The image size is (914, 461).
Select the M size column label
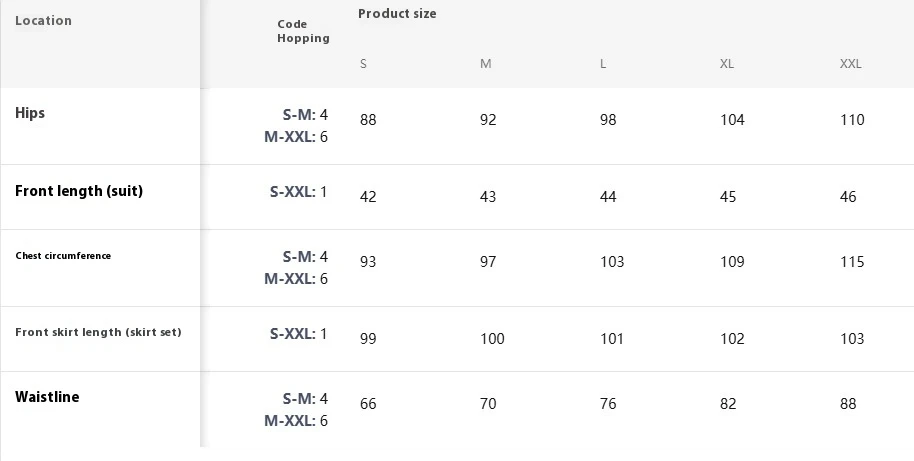(x=485, y=64)
